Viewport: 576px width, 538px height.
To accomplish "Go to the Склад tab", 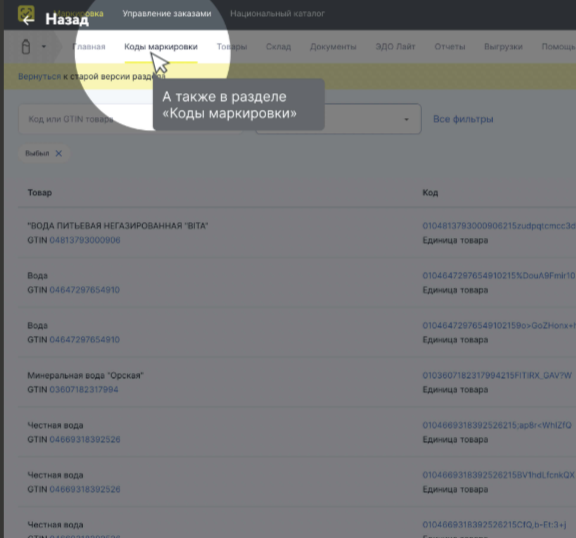I will click(x=278, y=47).
